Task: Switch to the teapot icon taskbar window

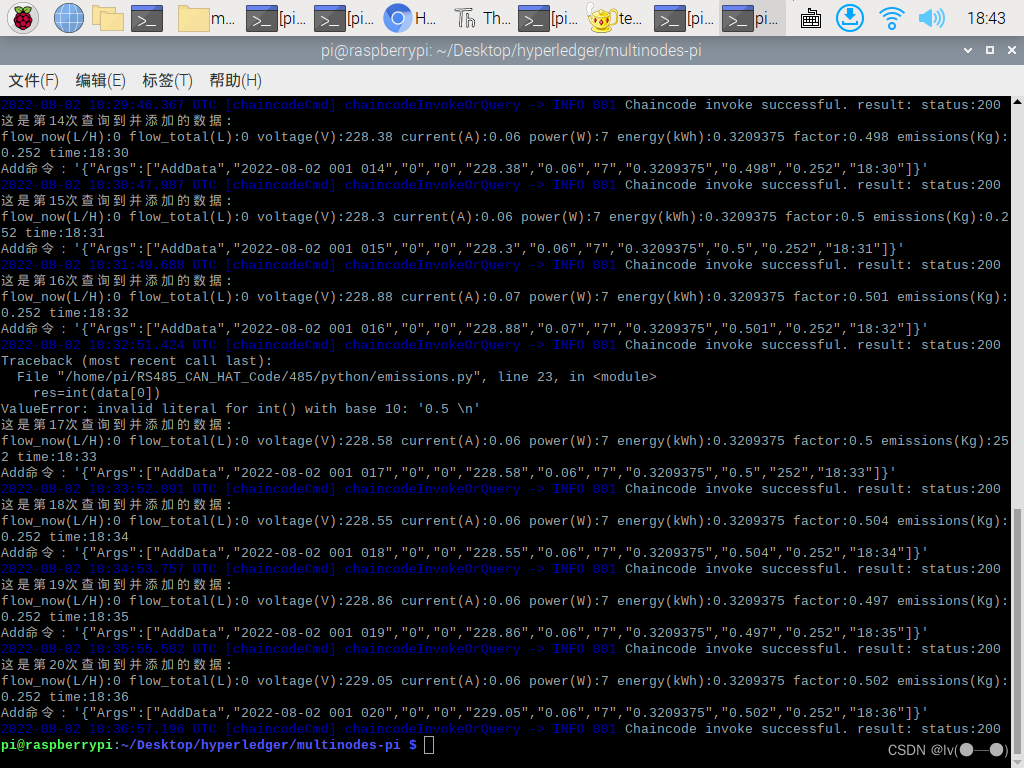Action: click(615, 18)
